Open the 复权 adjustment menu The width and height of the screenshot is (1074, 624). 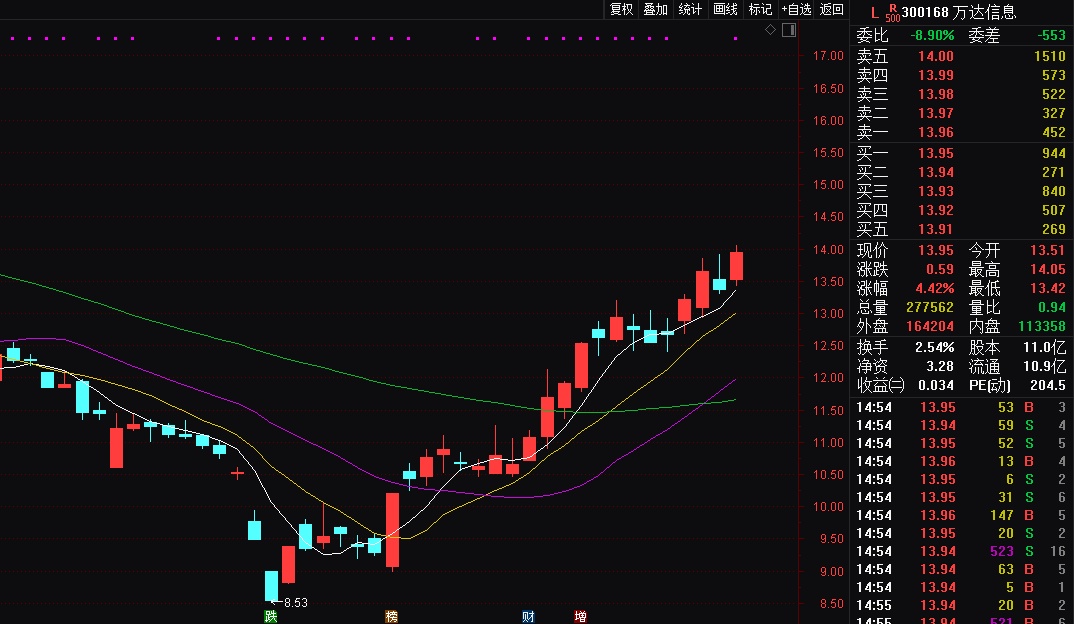click(x=621, y=9)
